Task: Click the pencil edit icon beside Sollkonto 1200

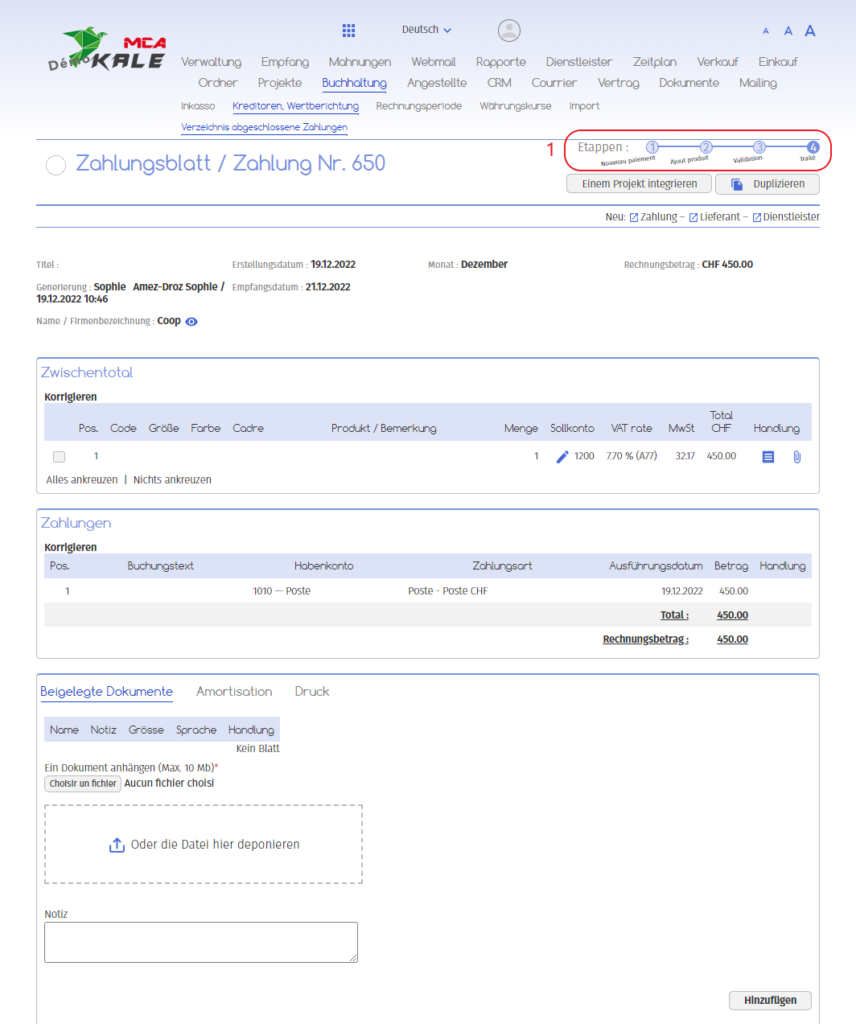Action: tap(562, 456)
